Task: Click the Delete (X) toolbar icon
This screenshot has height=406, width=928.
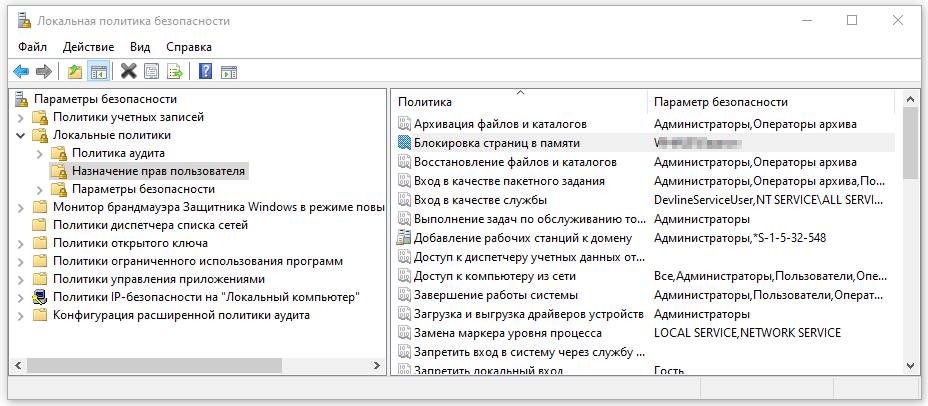Action: [x=128, y=71]
